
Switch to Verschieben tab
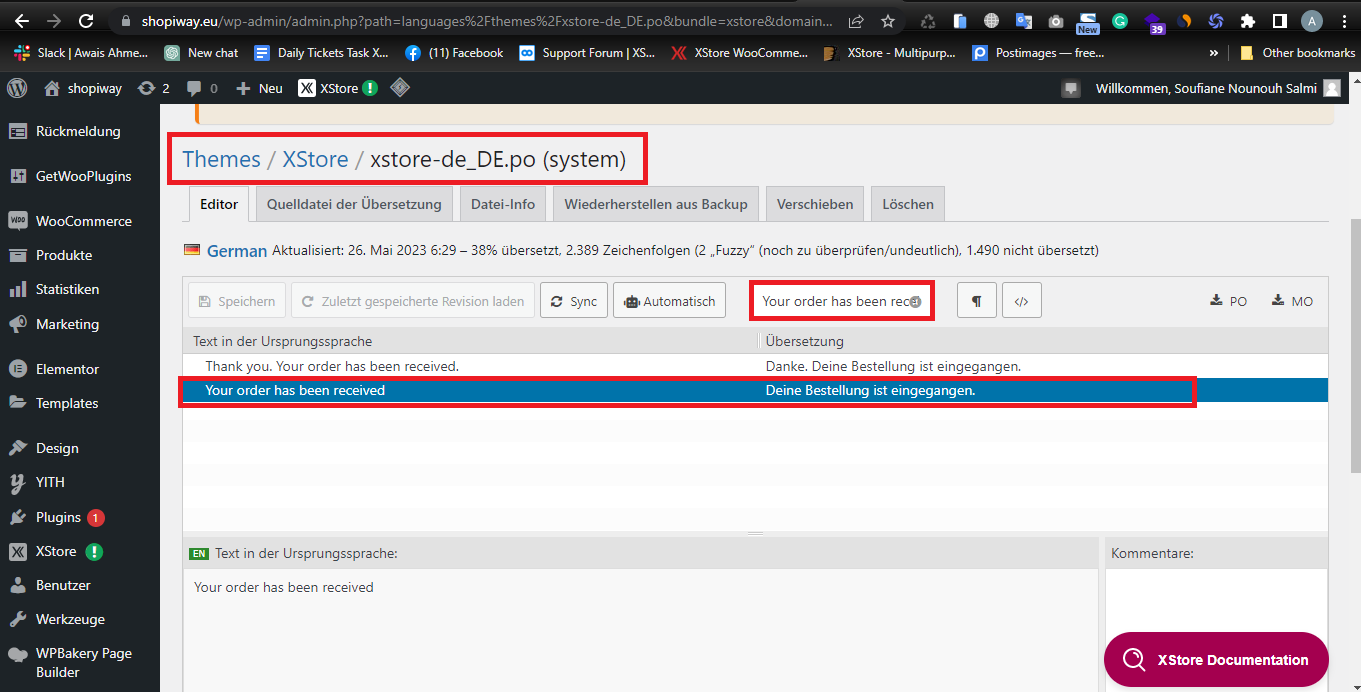coord(815,204)
